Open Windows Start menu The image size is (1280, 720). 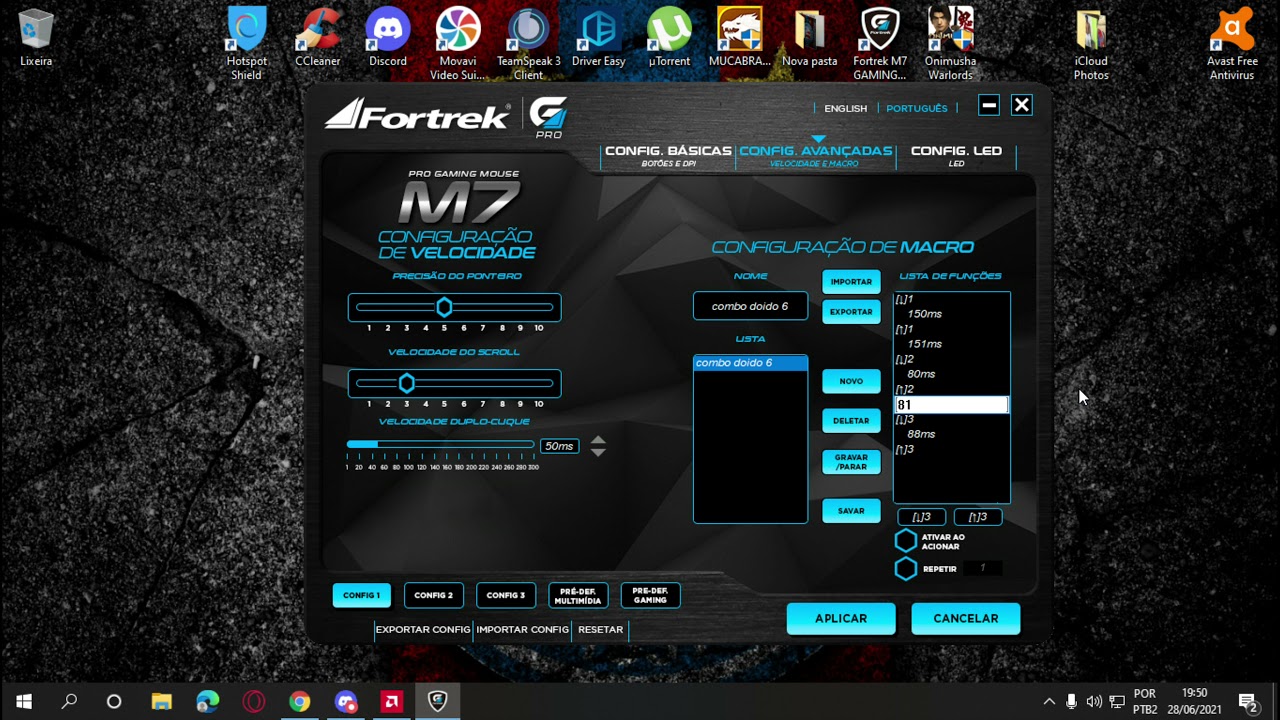(24, 701)
